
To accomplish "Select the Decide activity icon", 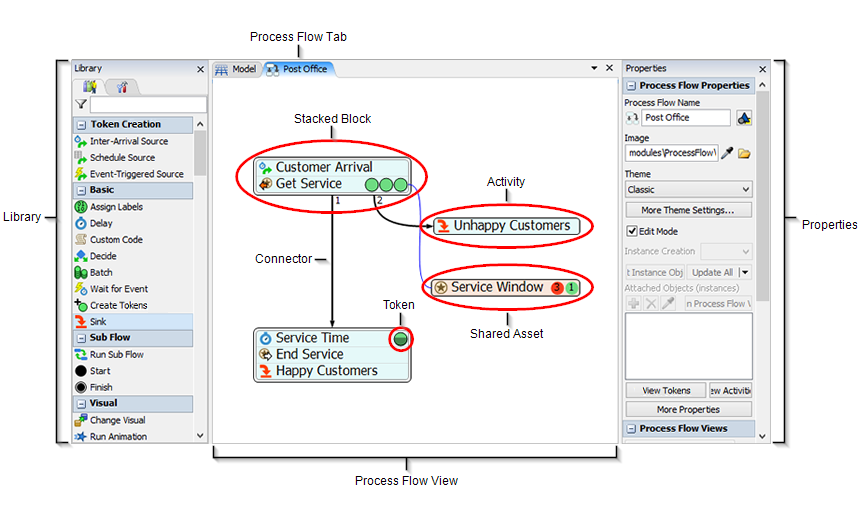I will point(81,256).
